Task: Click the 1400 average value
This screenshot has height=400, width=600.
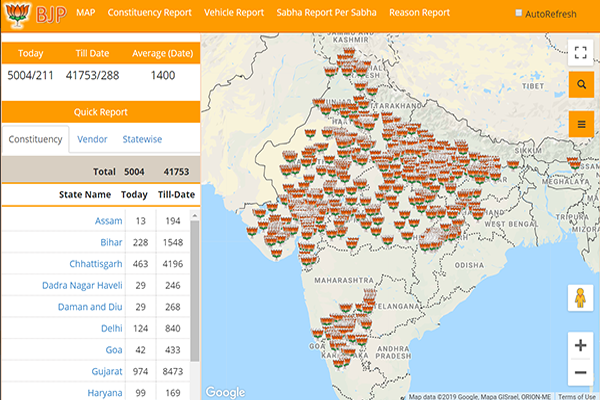Action: [163, 75]
